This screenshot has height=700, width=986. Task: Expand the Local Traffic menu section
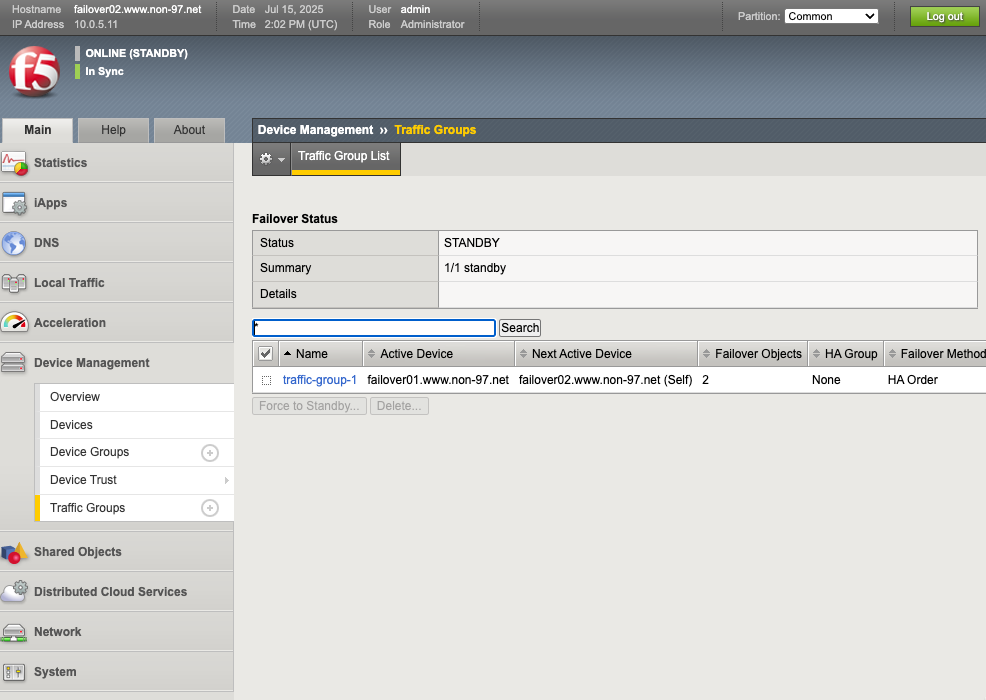117,283
